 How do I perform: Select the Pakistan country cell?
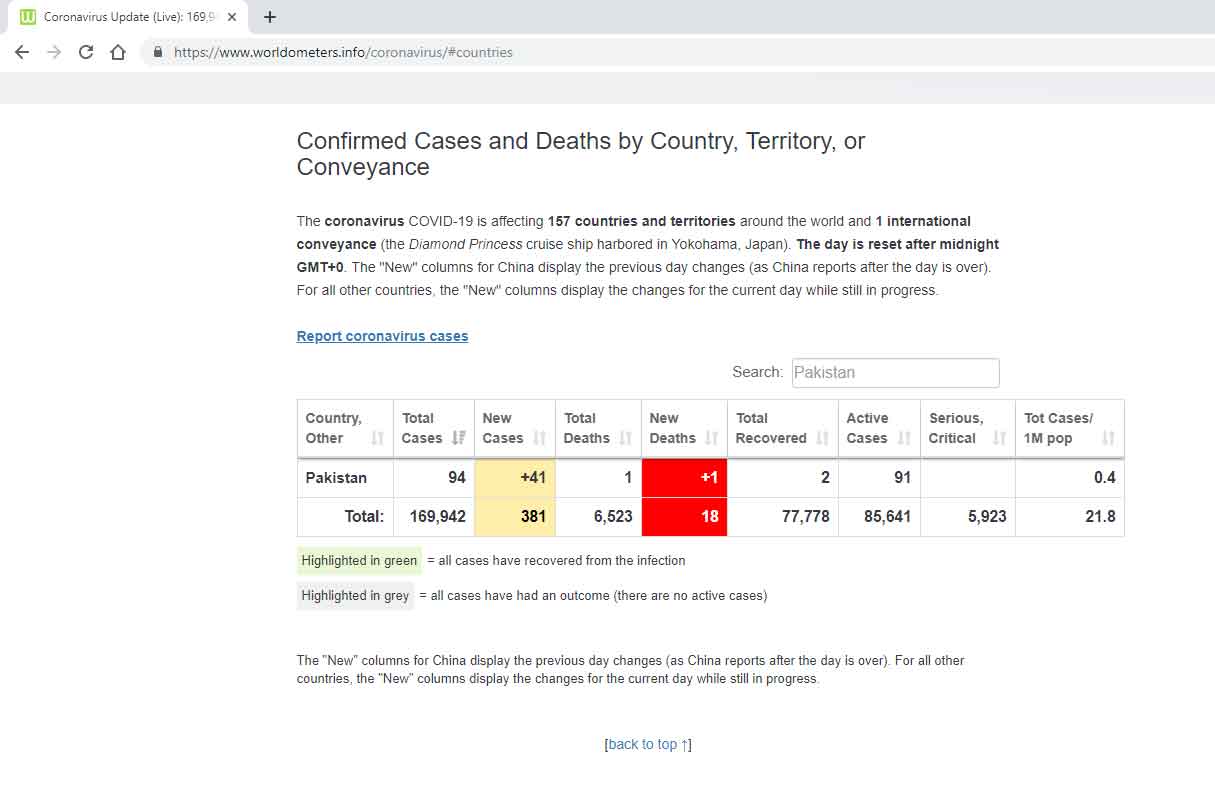click(x=345, y=478)
